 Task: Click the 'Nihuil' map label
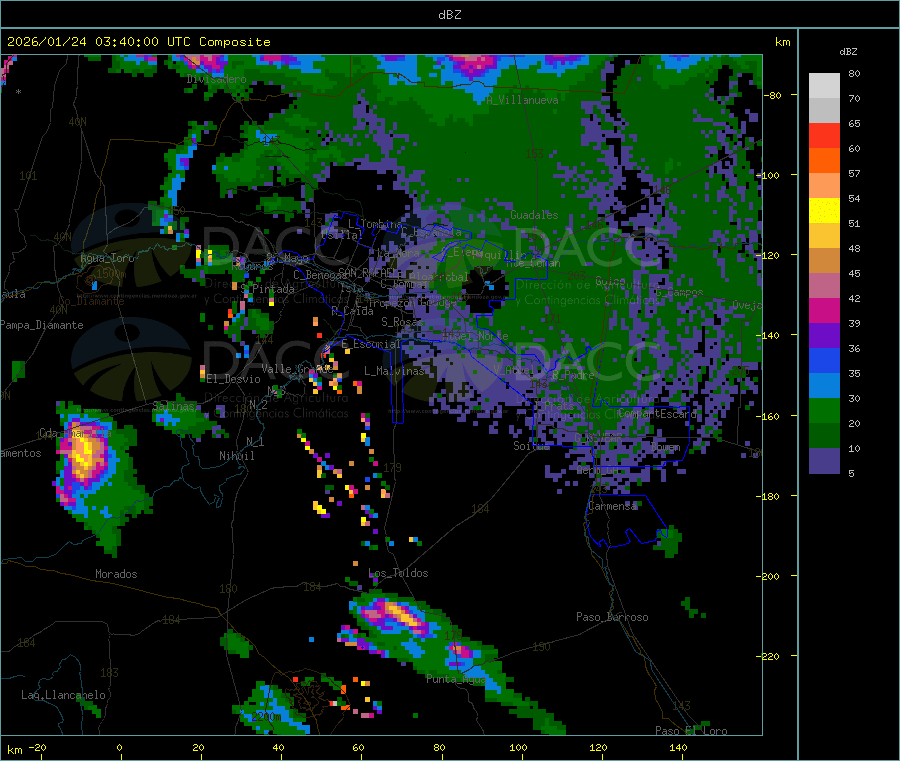237,456
